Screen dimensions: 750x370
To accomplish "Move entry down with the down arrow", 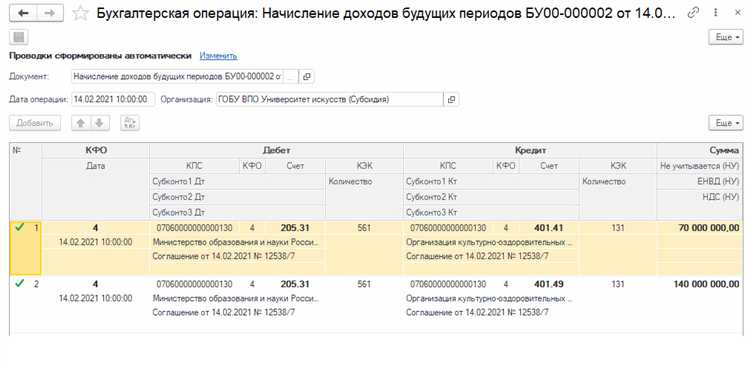I will 99,123.
